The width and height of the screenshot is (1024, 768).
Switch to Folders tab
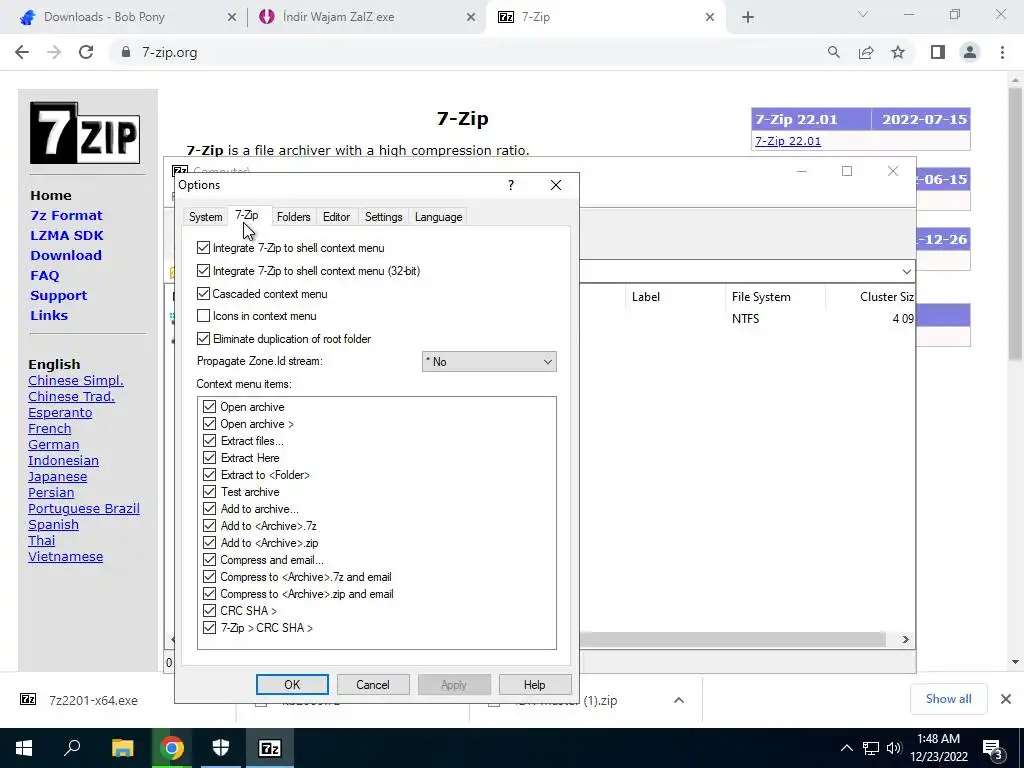pos(293,217)
